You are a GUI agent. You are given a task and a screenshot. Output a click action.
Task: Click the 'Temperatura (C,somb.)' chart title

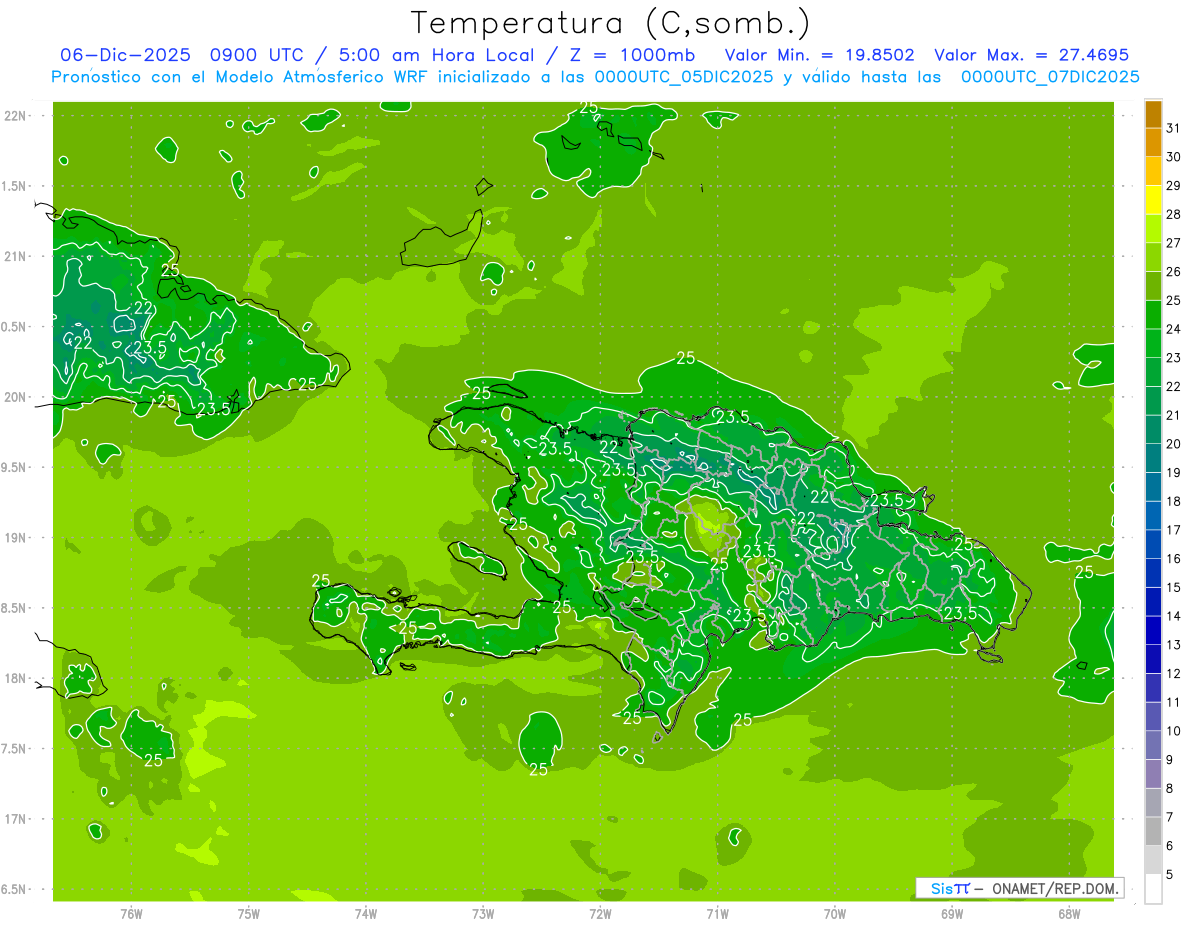(x=610, y=23)
